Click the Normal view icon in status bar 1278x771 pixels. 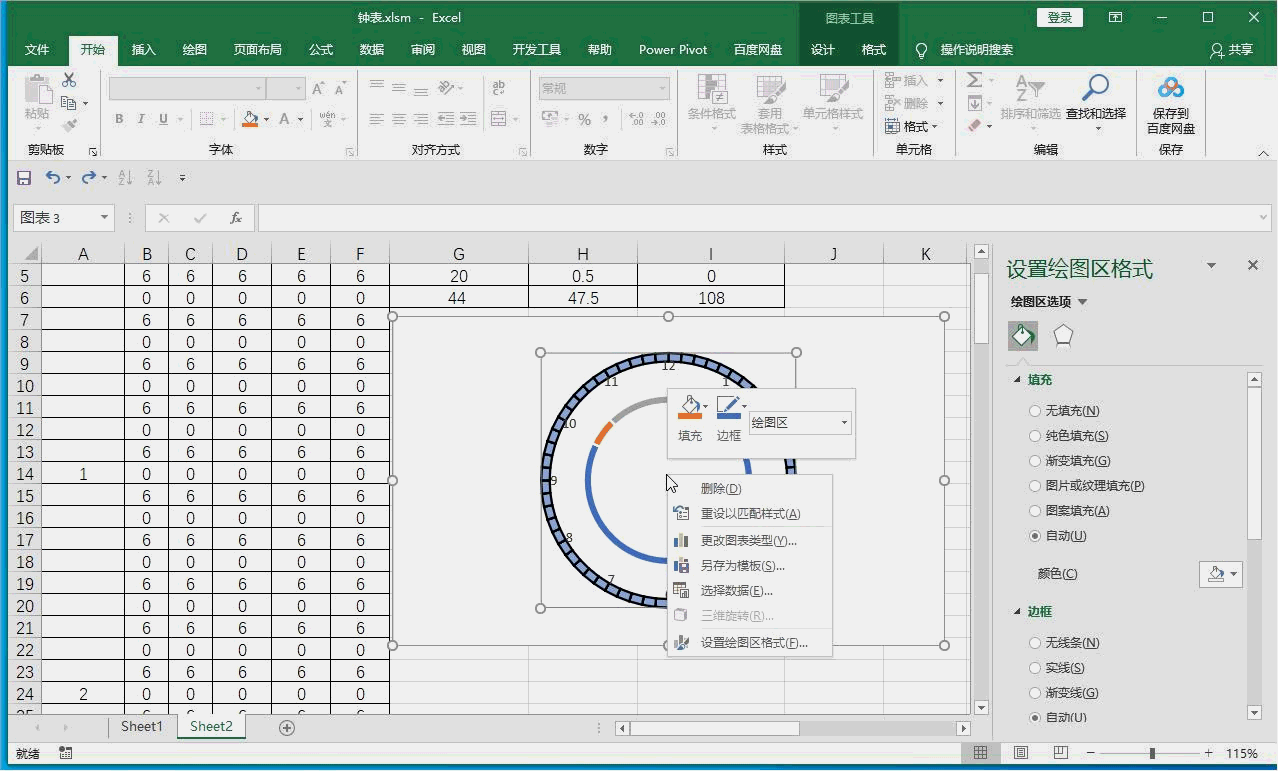click(981, 753)
